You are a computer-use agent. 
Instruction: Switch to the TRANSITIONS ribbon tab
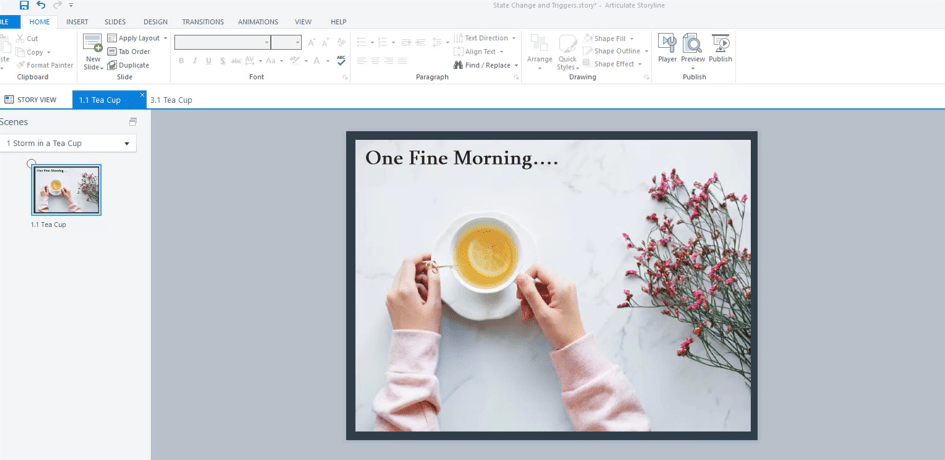[x=203, y=22]
